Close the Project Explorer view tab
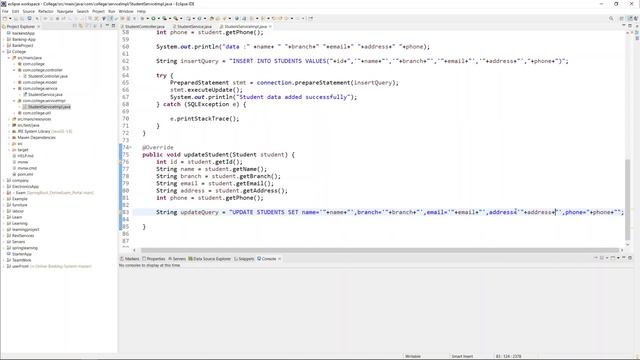The image size is (640, 360). (x=39, y=27)
